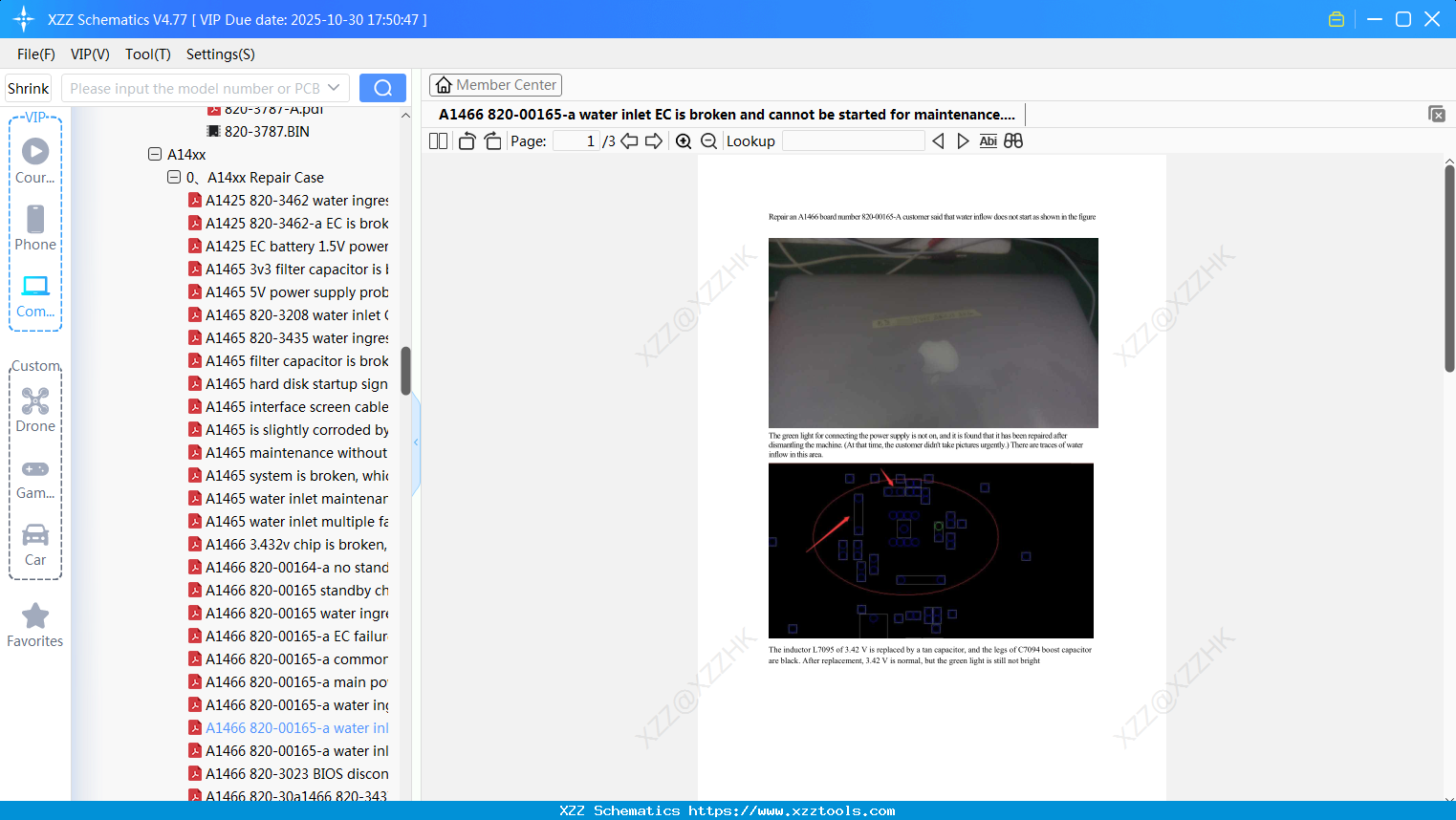Click the Lookup text field

click(x=853, y=141)
